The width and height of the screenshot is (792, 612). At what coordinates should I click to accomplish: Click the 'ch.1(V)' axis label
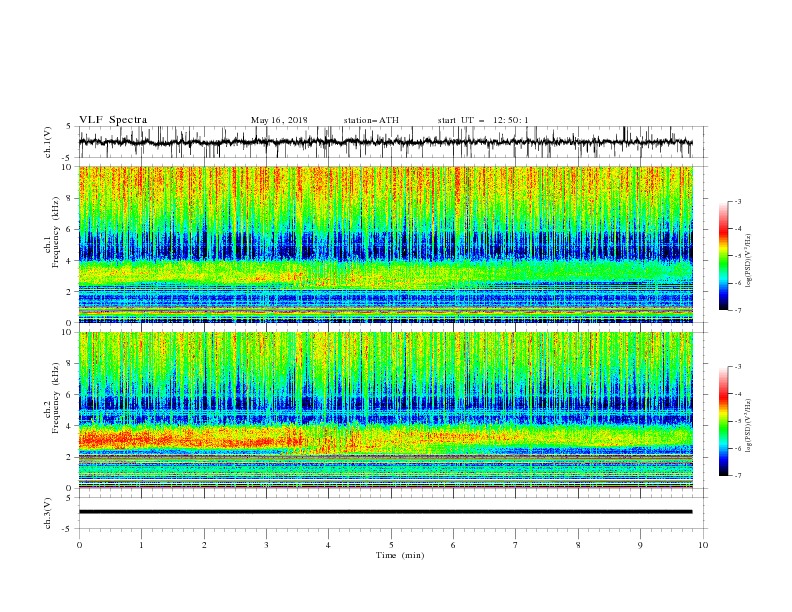pos(48,142)
